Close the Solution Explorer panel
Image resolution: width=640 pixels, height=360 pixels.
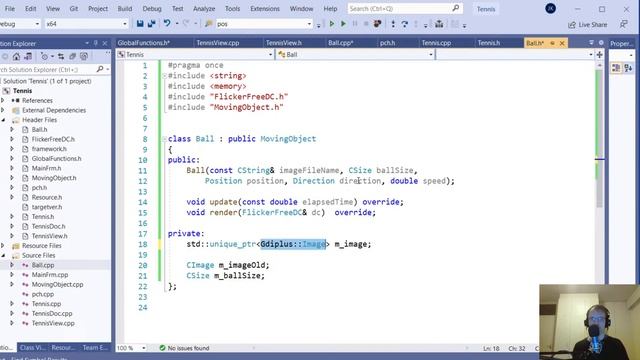(x=105, y=43)
